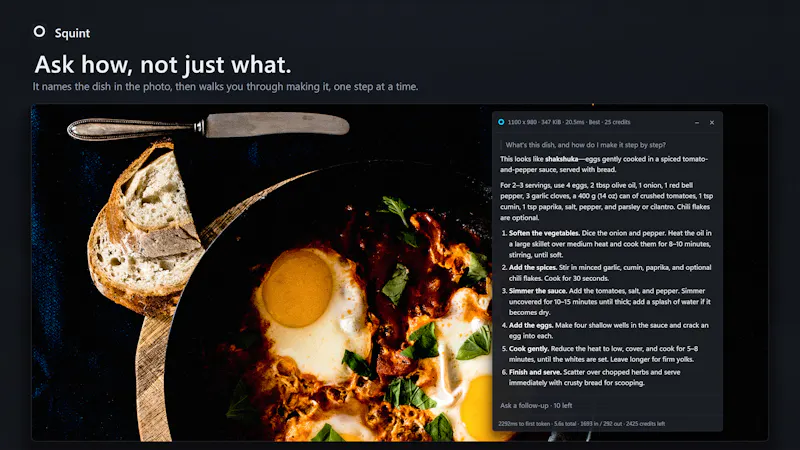Click the 'For 2–3 servings' ingredients paragraph
Image resolution: width=800 pixels, height=450 pixels.
tap(607, 202)
